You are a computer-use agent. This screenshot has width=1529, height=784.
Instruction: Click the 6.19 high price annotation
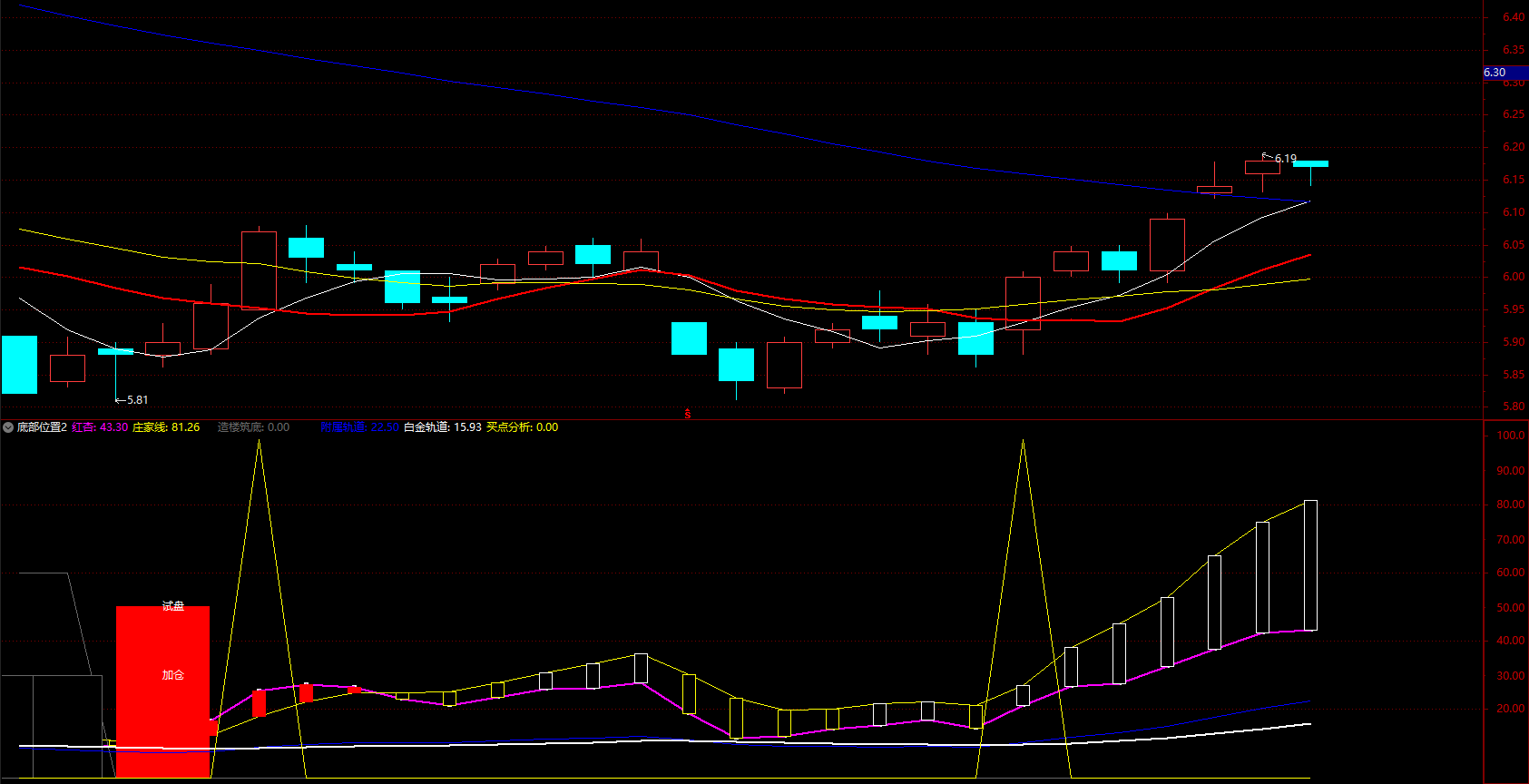[x=1285, y=159]
